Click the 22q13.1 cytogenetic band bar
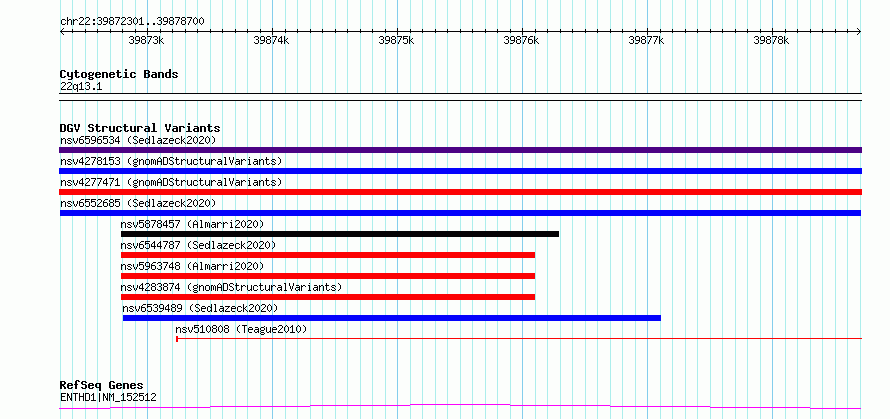Image resolution: width=890 pixels, height=419 pixels. (460, 97)
